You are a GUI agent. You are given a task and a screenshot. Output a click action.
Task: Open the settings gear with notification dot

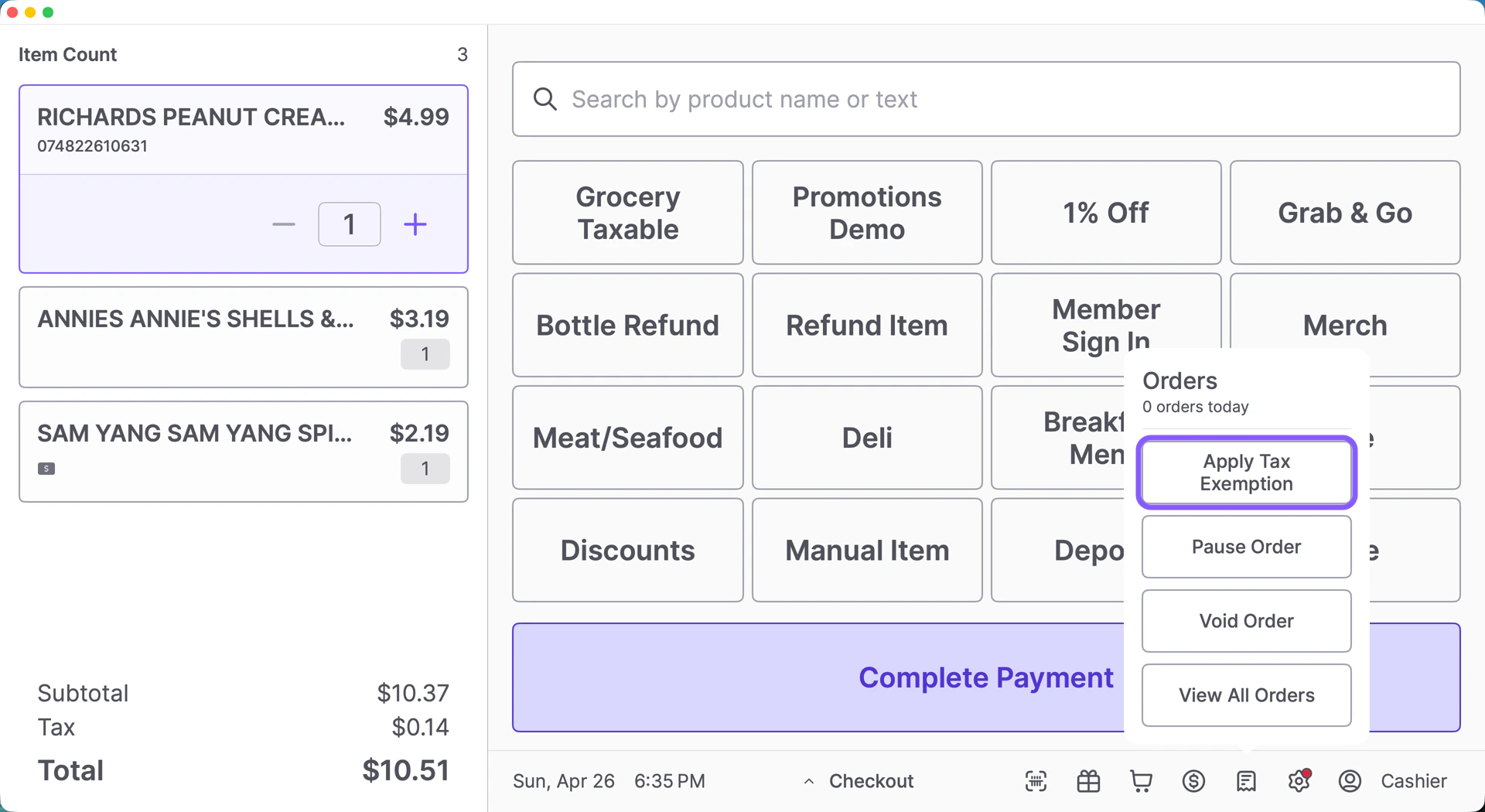click(x=1298, y=781)
